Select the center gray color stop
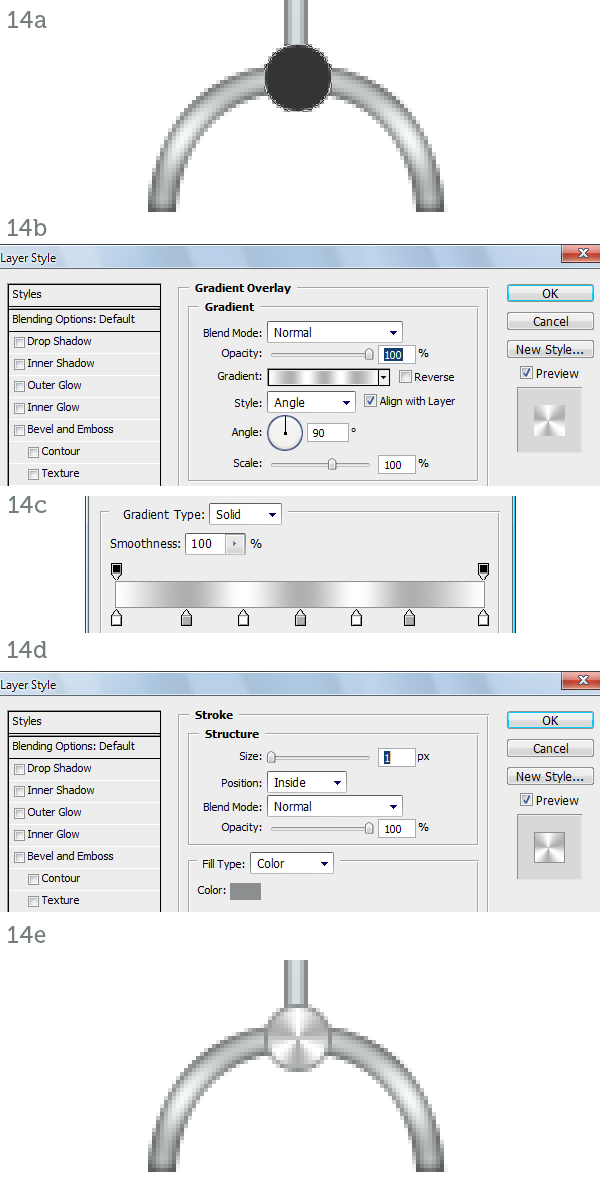The height and width of the screenshot is (1197, 600). pos(300,618)
